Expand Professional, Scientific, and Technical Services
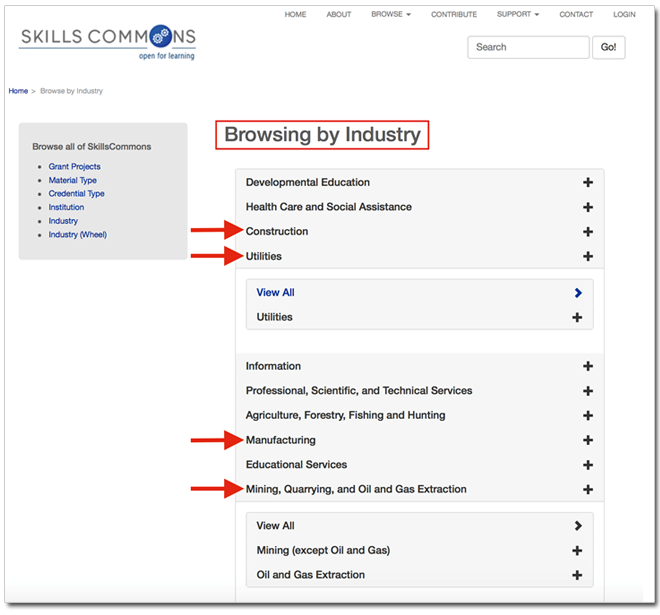Screen dimensions: 660x615 point(420,391)
